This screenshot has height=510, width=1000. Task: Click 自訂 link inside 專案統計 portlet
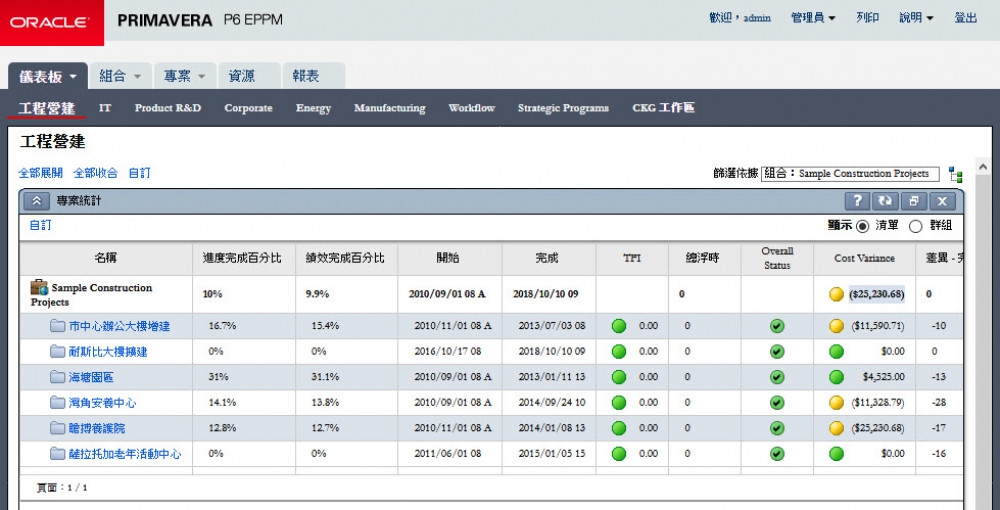coord(41,225)
